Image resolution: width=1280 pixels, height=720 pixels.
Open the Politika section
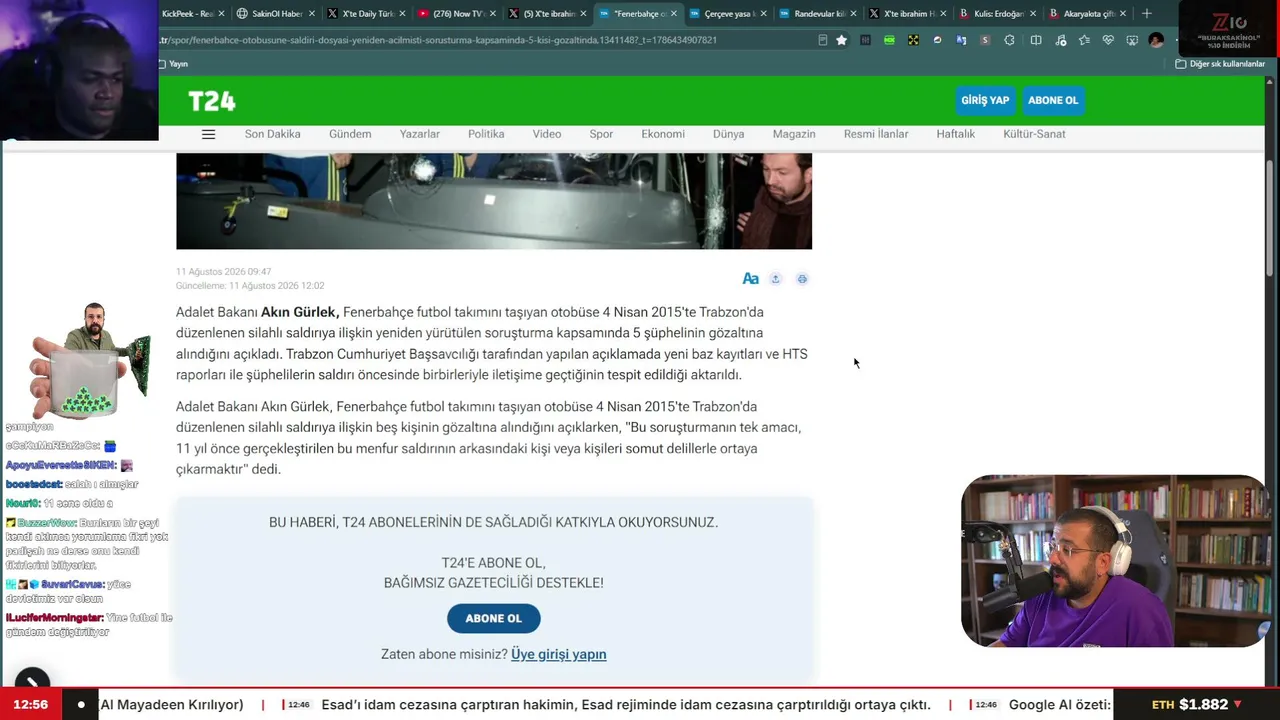(486, 134)
